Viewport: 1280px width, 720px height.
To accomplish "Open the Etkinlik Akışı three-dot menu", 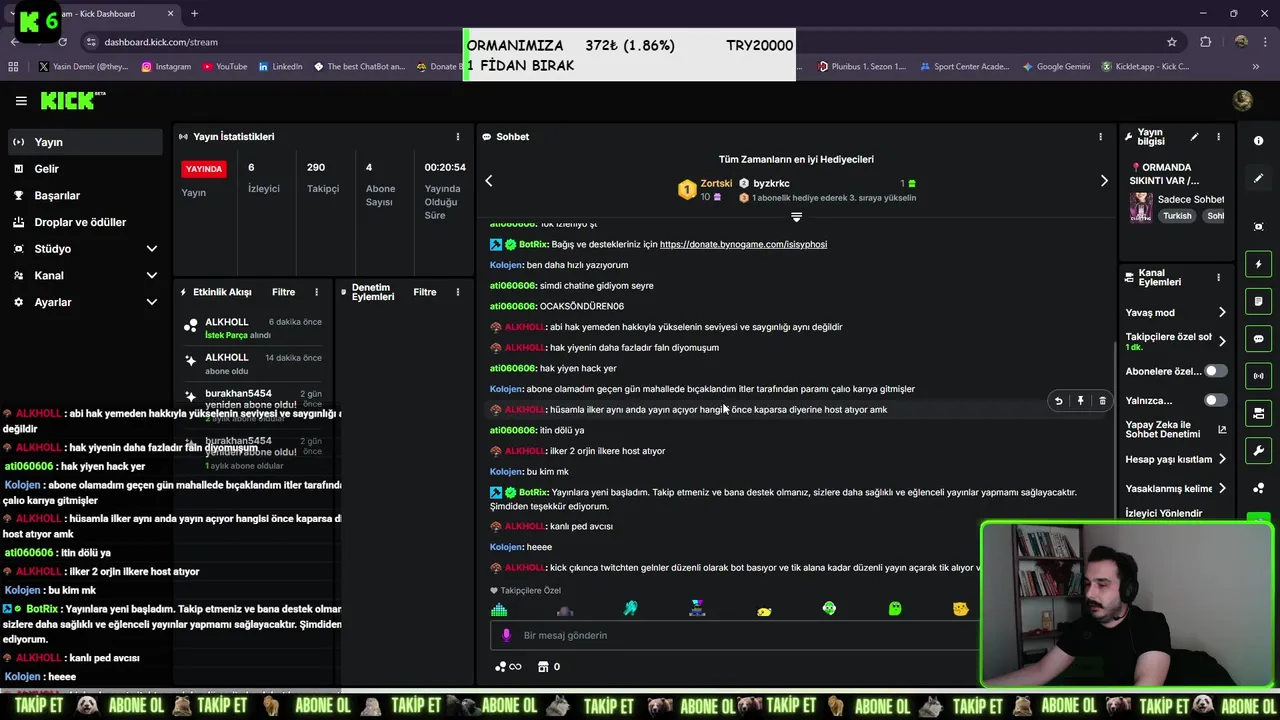I will [316, 292].
